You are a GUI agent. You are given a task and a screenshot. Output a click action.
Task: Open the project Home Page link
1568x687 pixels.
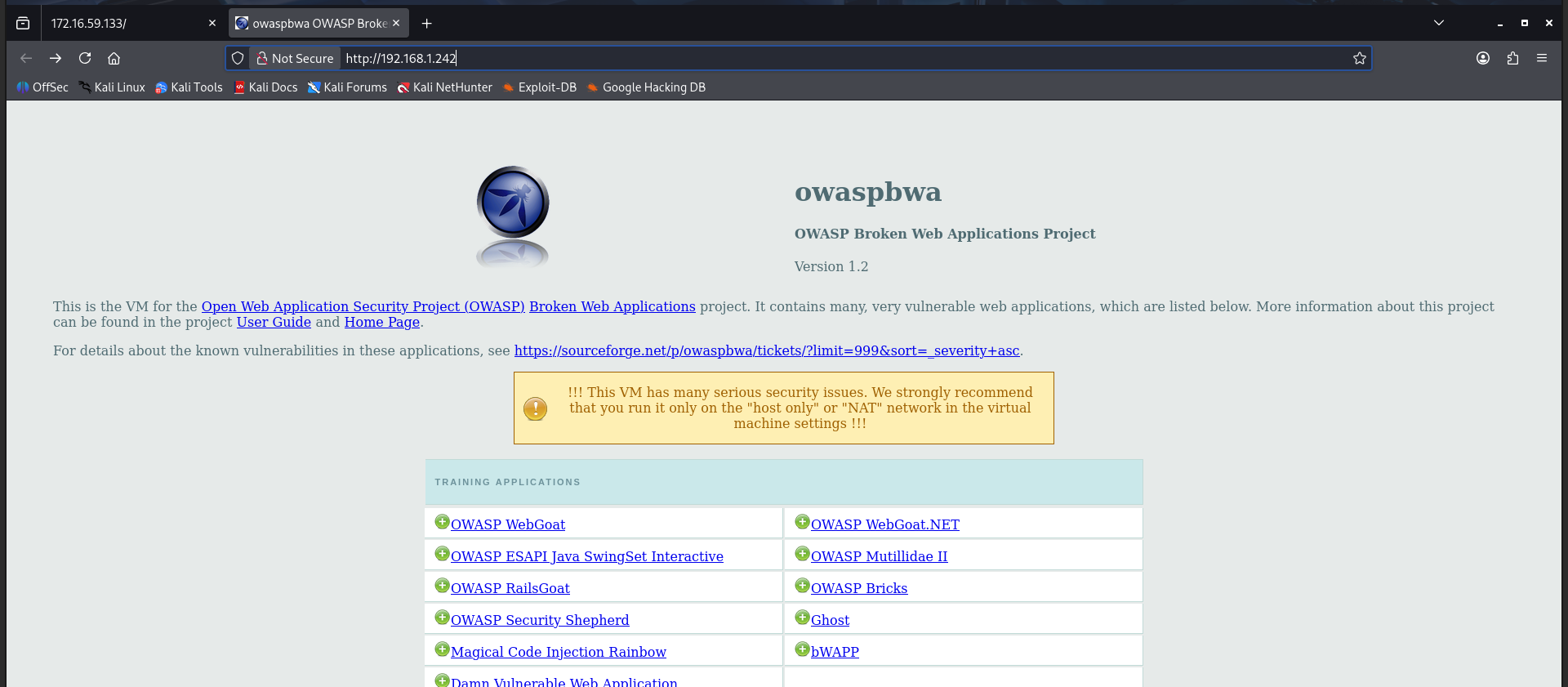tap(382, 322)
